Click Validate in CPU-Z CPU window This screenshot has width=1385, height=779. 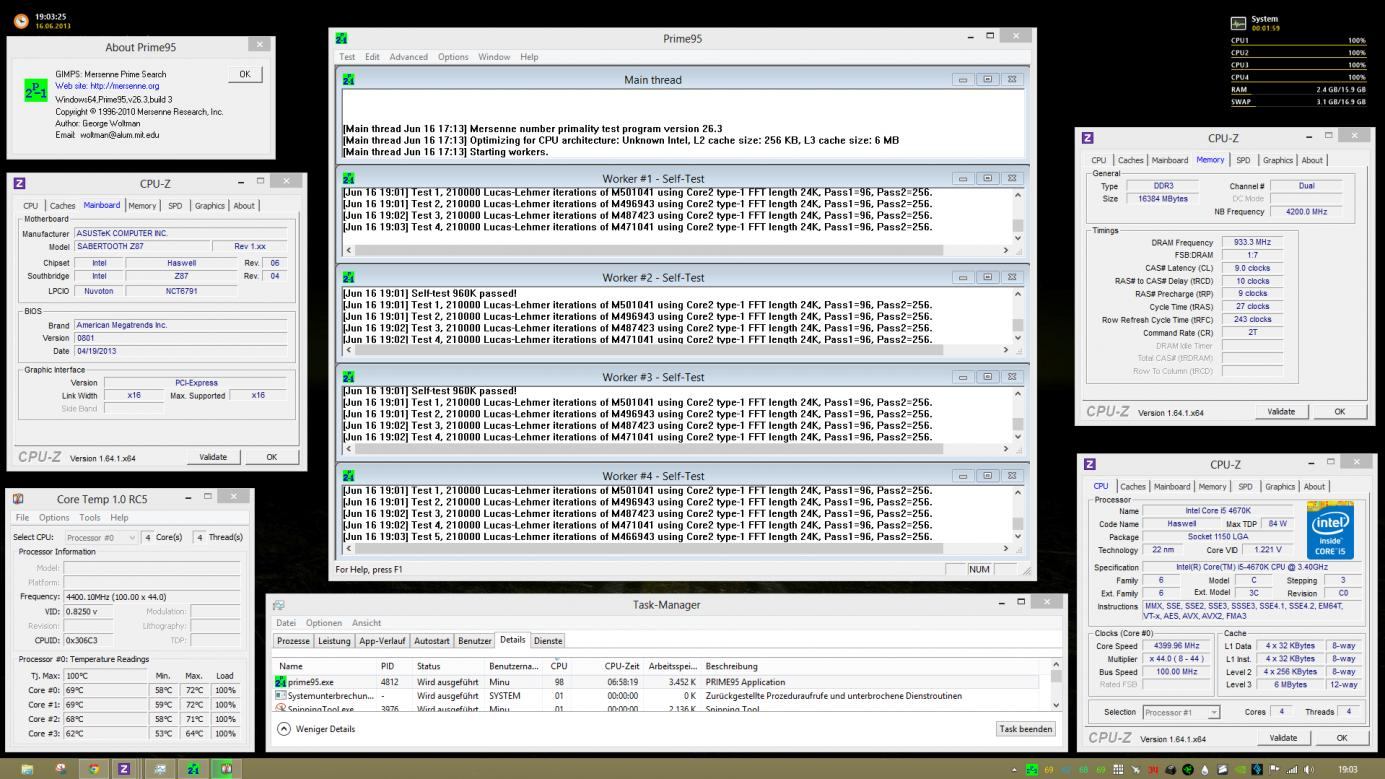1283,738
